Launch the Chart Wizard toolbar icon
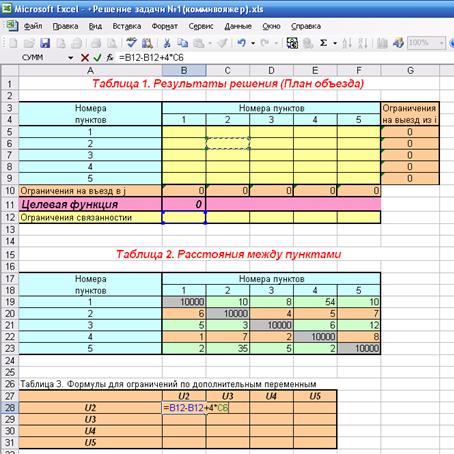The image size is (454, 454). pyautogui.click(x=382, y=43)
